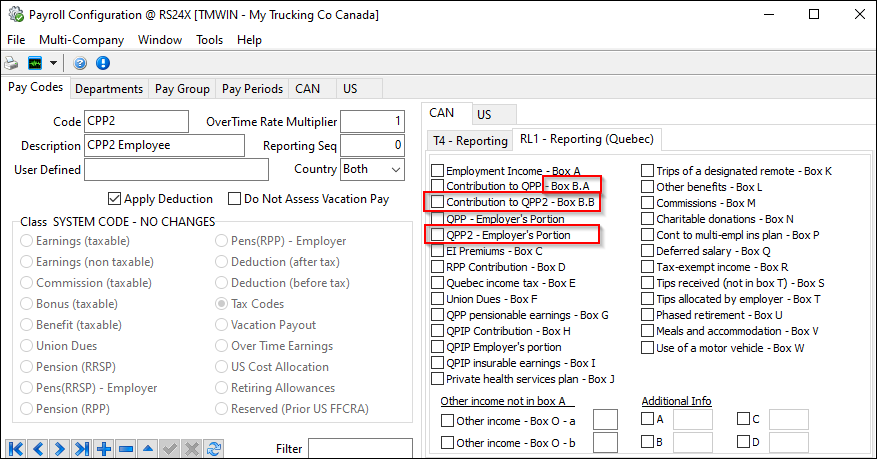Image resolution: width=877 pixels, height=459 pixels.
Task: Uncheck the Apply Deduction checkbox
Action: [114, 199]
